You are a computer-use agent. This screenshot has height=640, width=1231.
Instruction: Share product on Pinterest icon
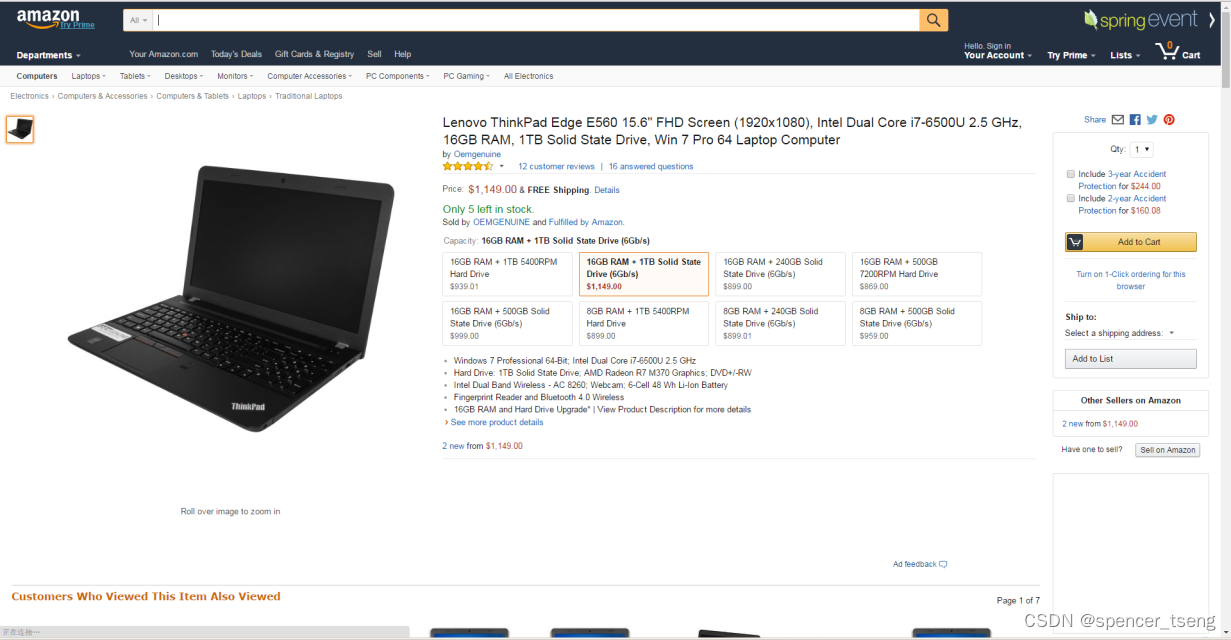(x=1169, y=120)
